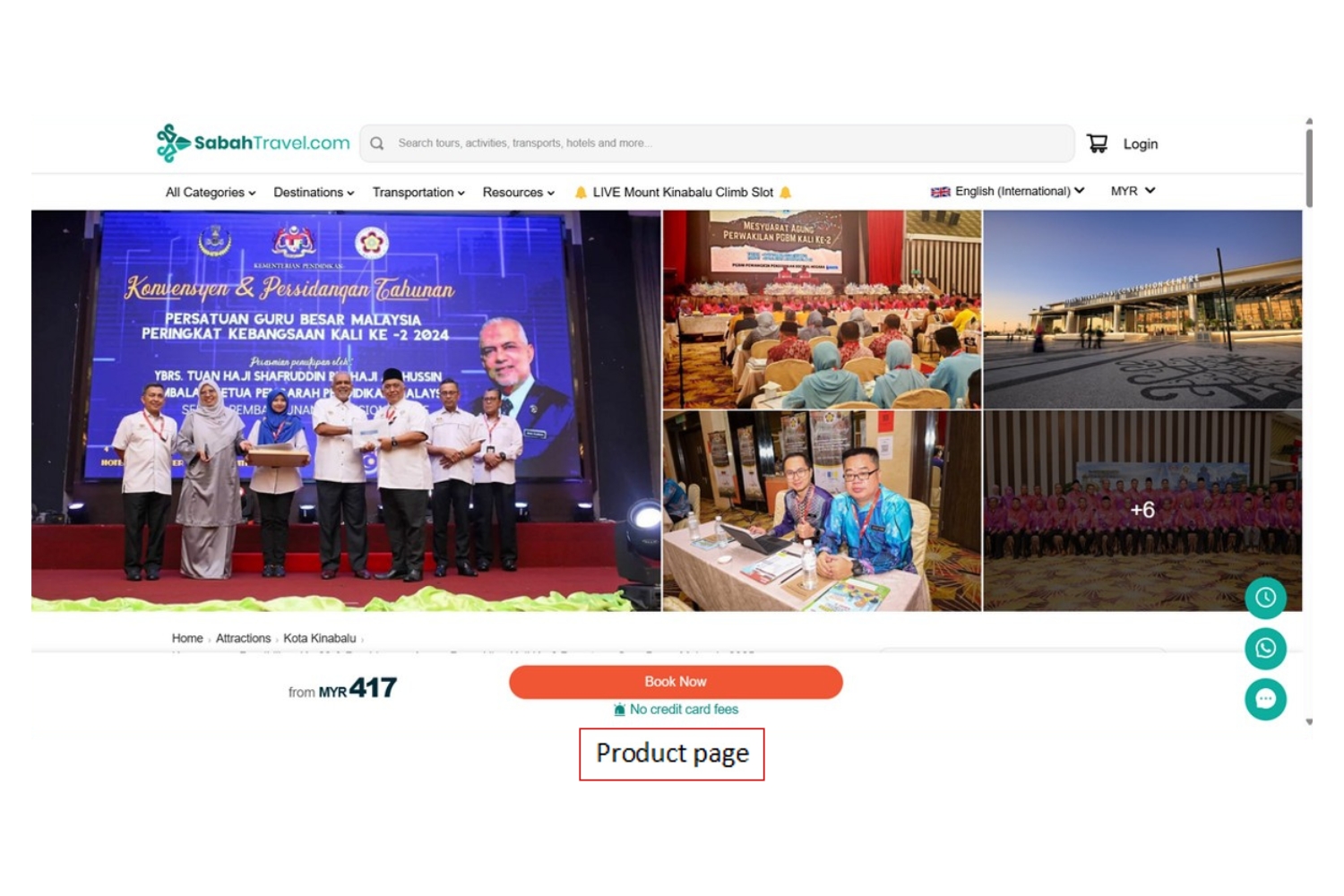Open the English (International) language dropdown
Screen dimensions: 1344x896
point(1020,191)
